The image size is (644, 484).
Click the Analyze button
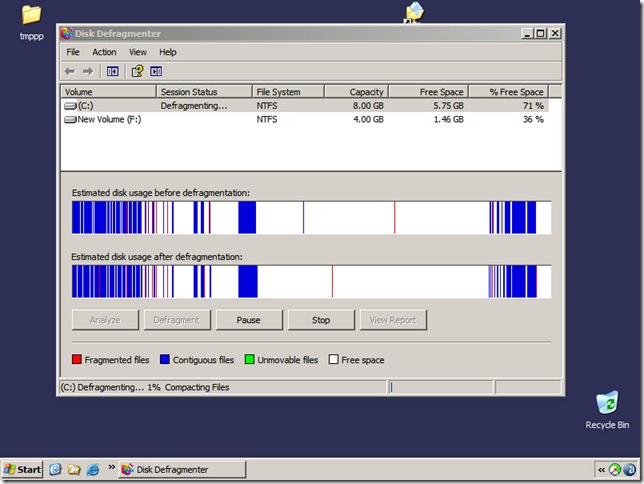[x=105, y=320]
